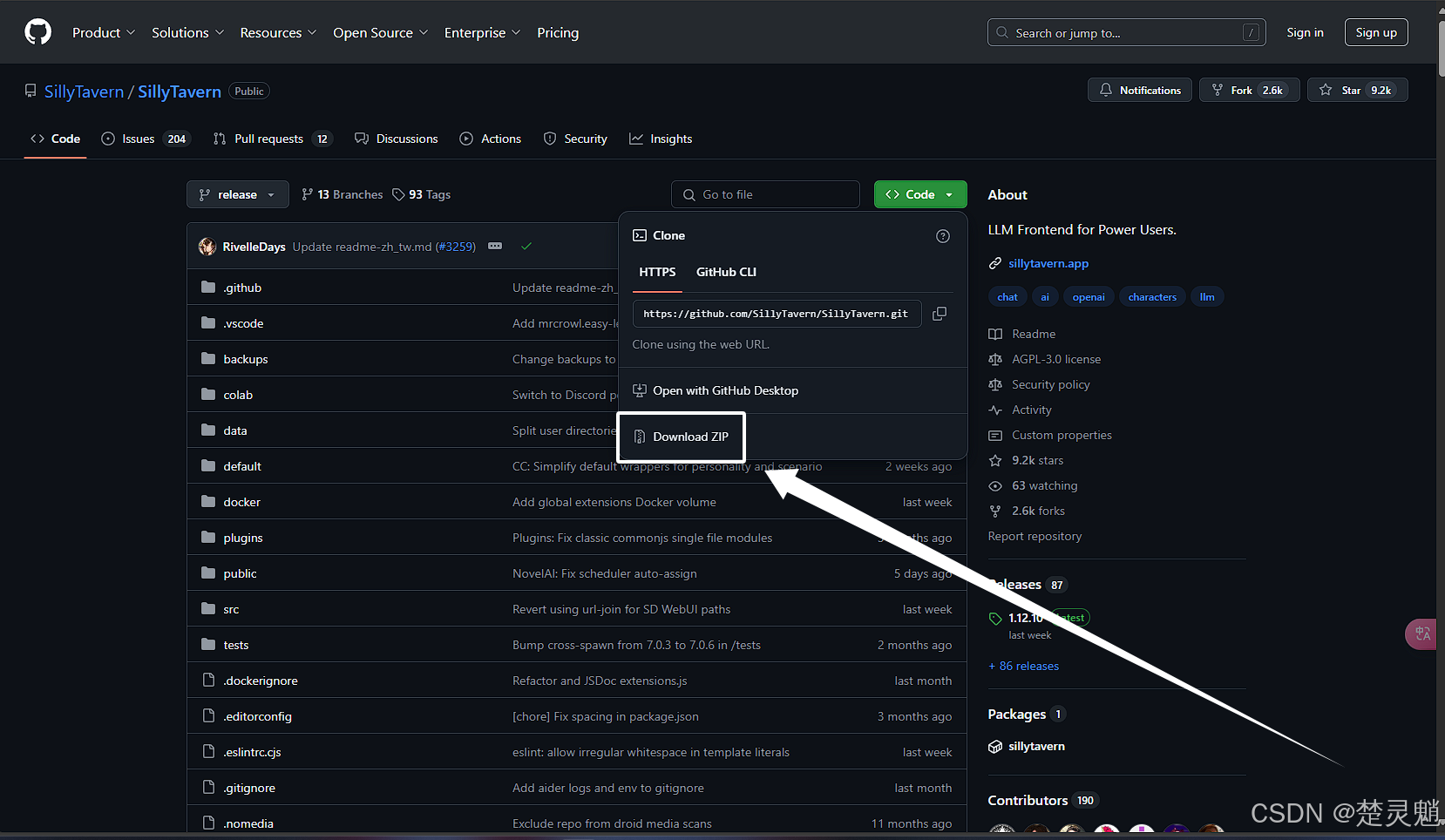
Task: Open the data folder
Action: 235,430
